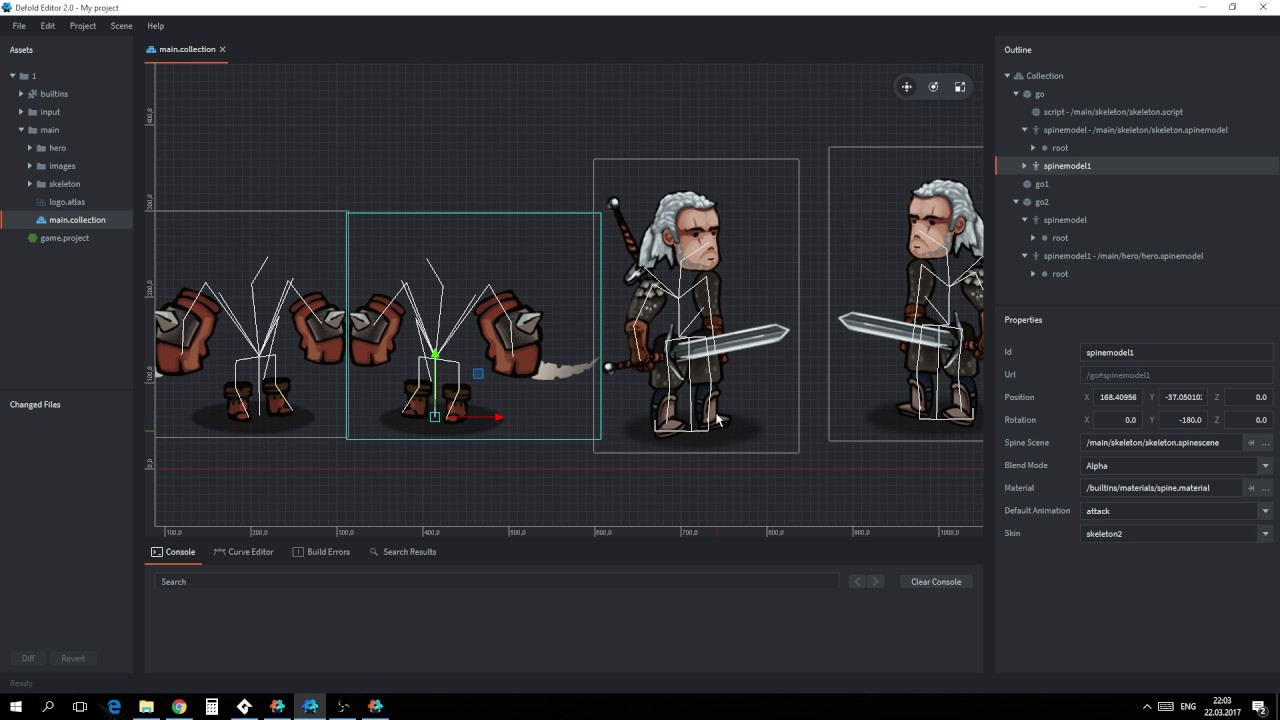The height and width of the screenshot is (720, 1280).
Task: Collapse the main folder in Assets
Action: click(21, 130)
